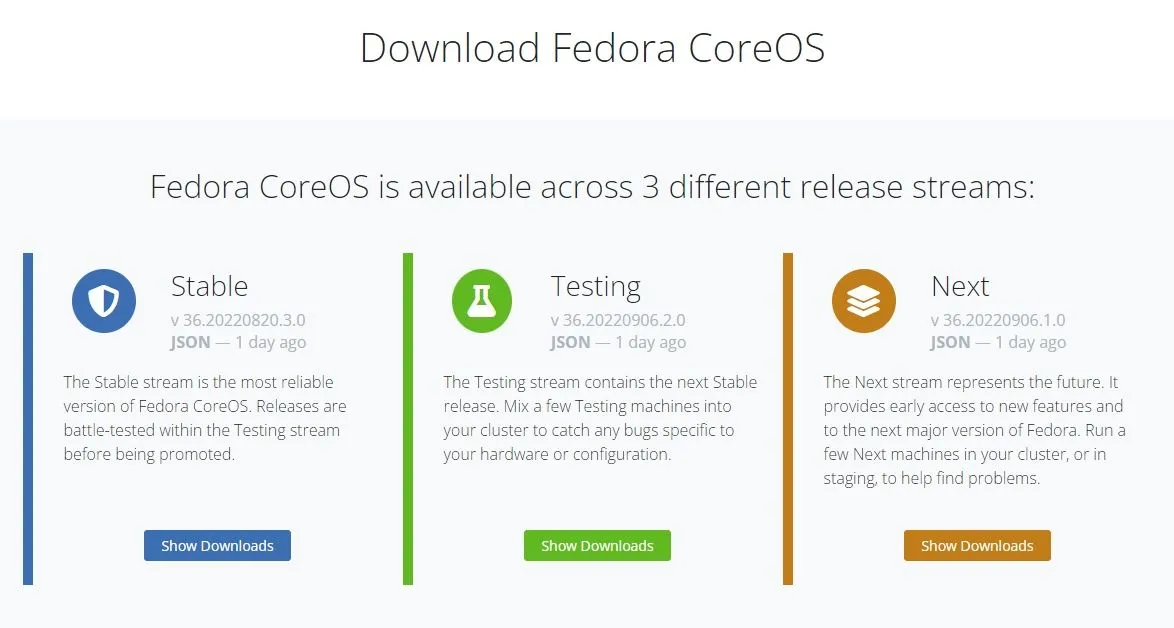This screenshot has width=1174, height=628.
Task: Click the beaker symbol above Testing description
Action: 483,300
